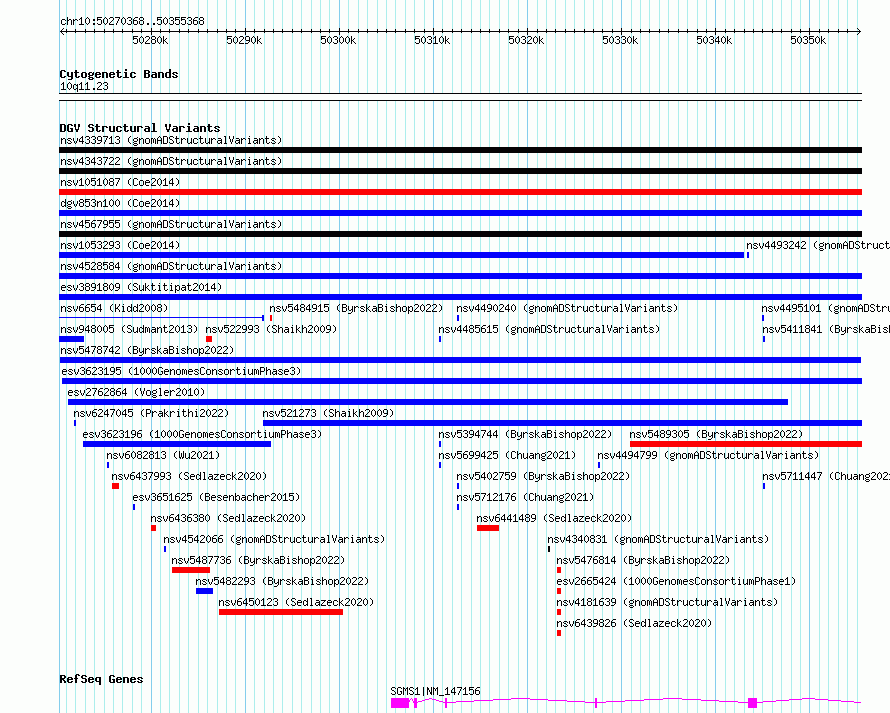890x713 pixels.
Task: Click nsv4528584 variant label
Action: 171,266
